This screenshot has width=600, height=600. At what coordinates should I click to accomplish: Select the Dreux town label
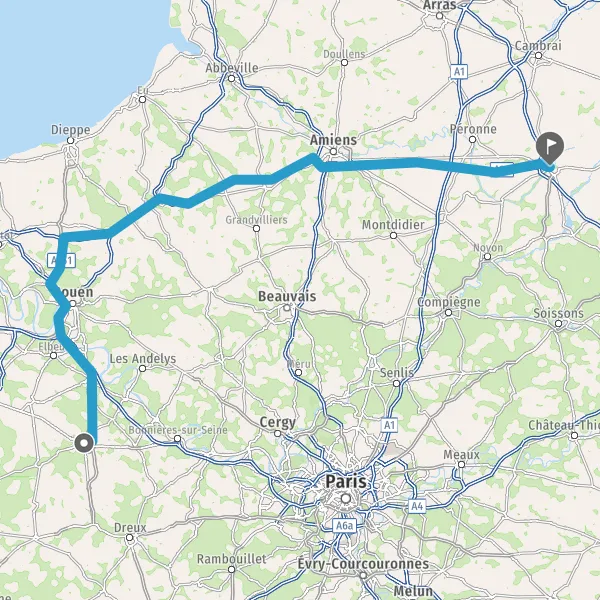pyautogui.click(x=130, y=528)
